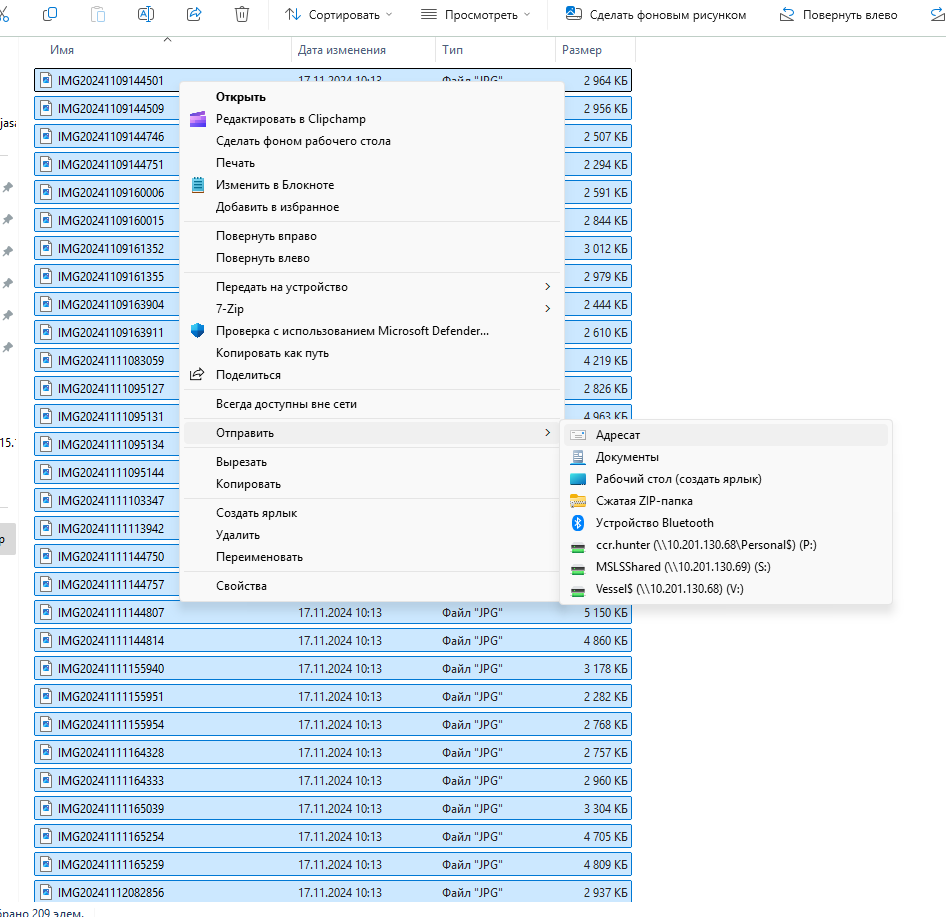
Task: Click the Дата изменения column header
Action: [x=363, y=49]
